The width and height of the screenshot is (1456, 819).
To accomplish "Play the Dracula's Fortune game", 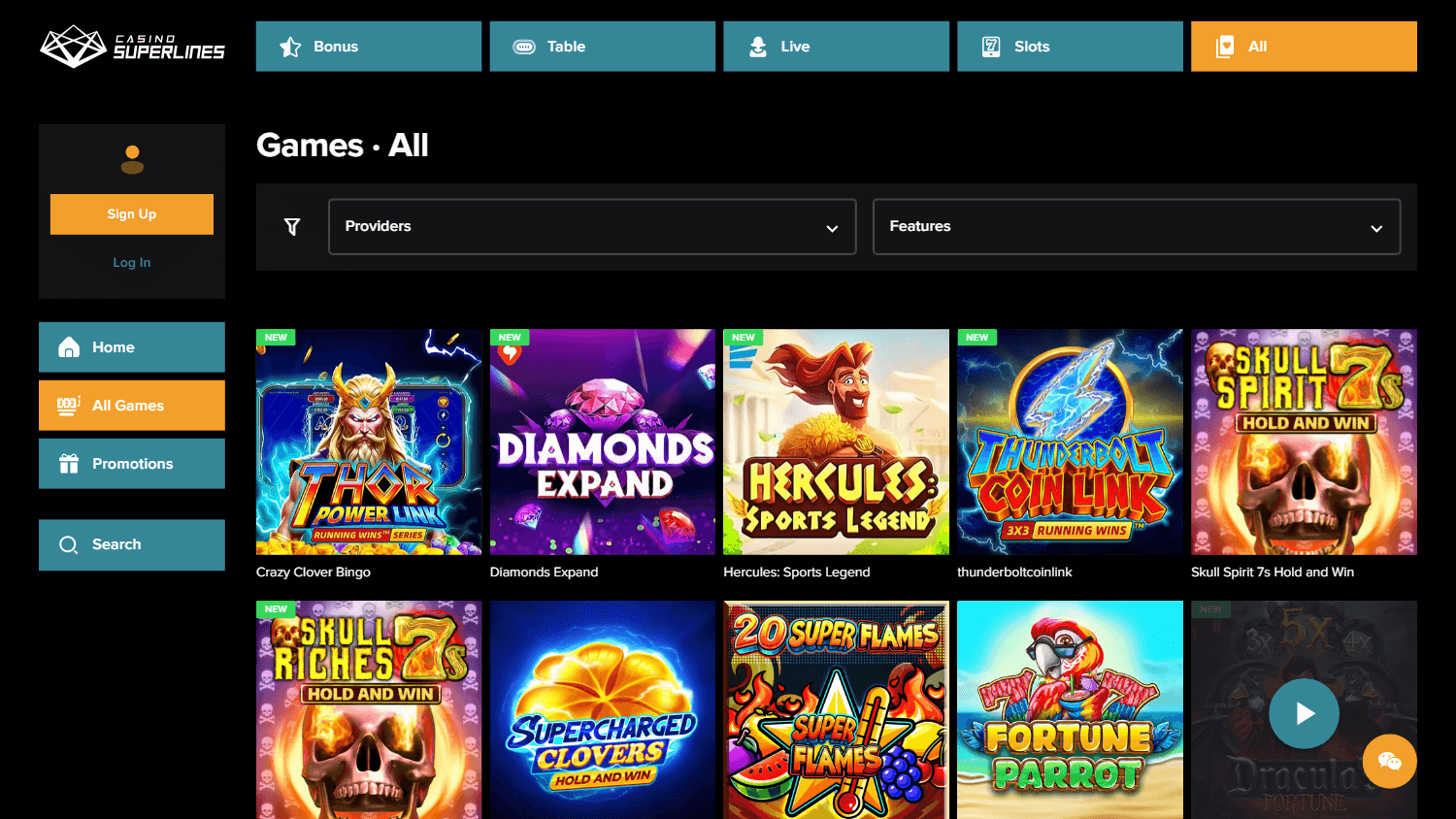I will tap(1304, 713).
